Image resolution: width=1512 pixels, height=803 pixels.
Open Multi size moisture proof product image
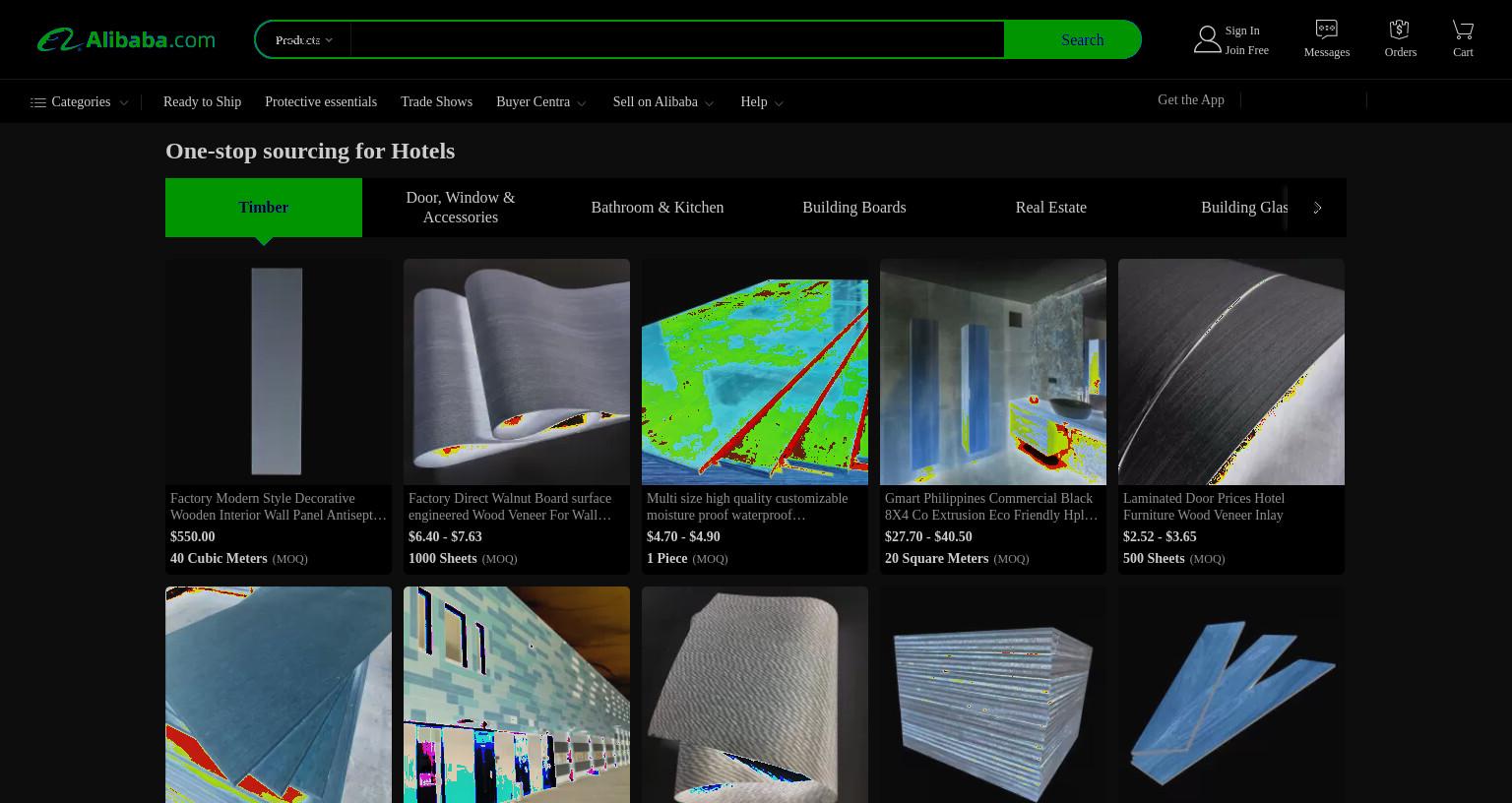[755, 372]
